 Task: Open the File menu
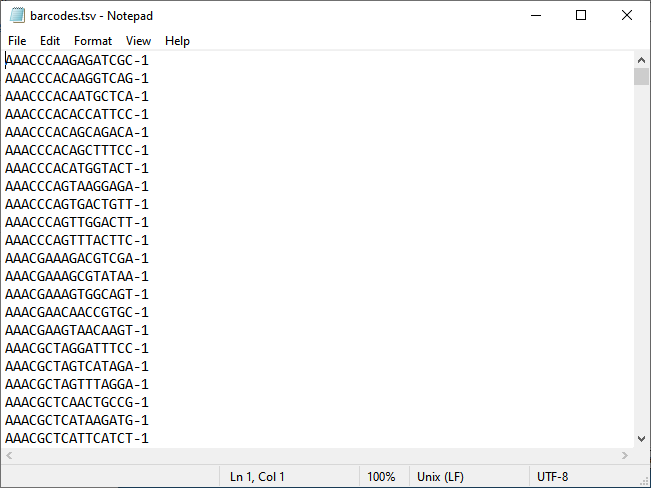point(17,41)
